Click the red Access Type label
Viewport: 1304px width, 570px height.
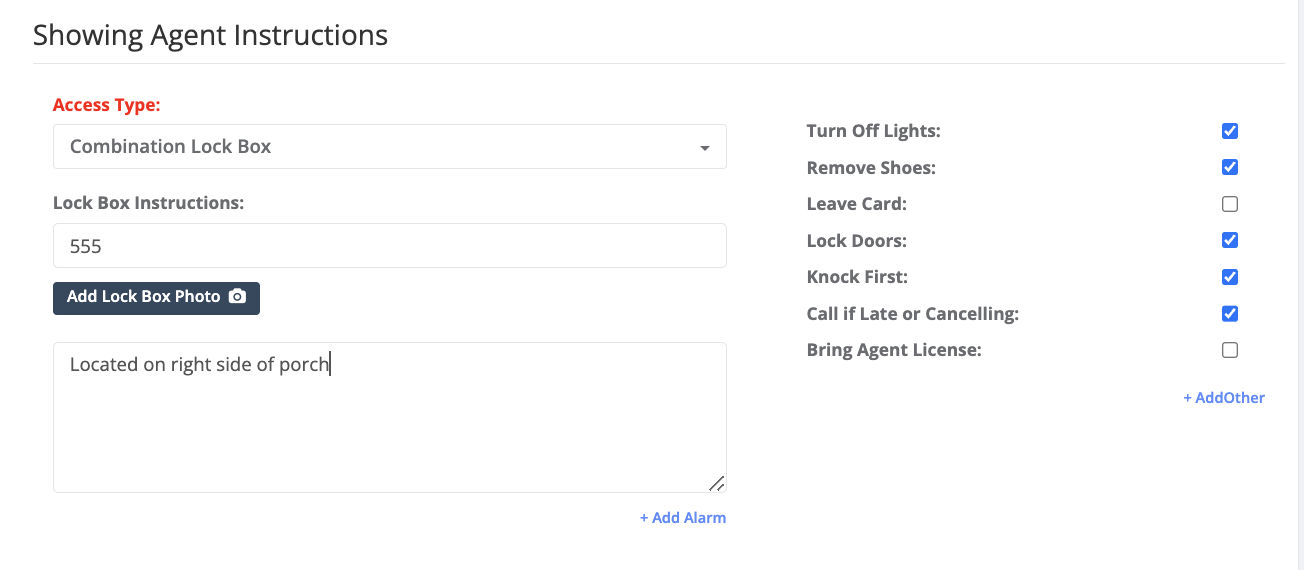click(x=107, y=105)
